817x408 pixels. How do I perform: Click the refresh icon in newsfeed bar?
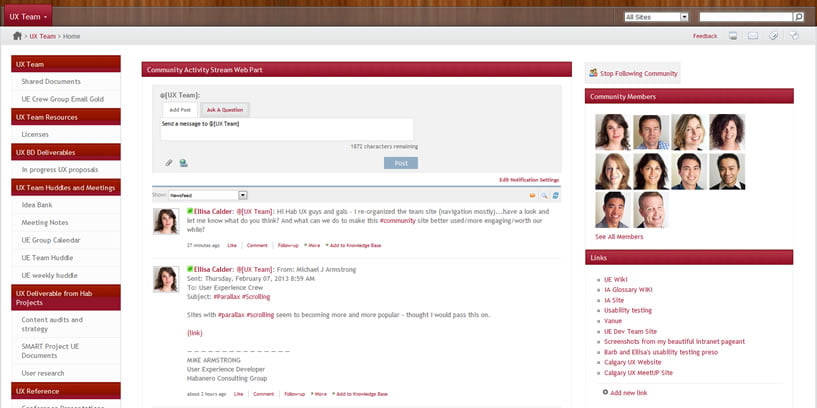click(x=555, y=195)
